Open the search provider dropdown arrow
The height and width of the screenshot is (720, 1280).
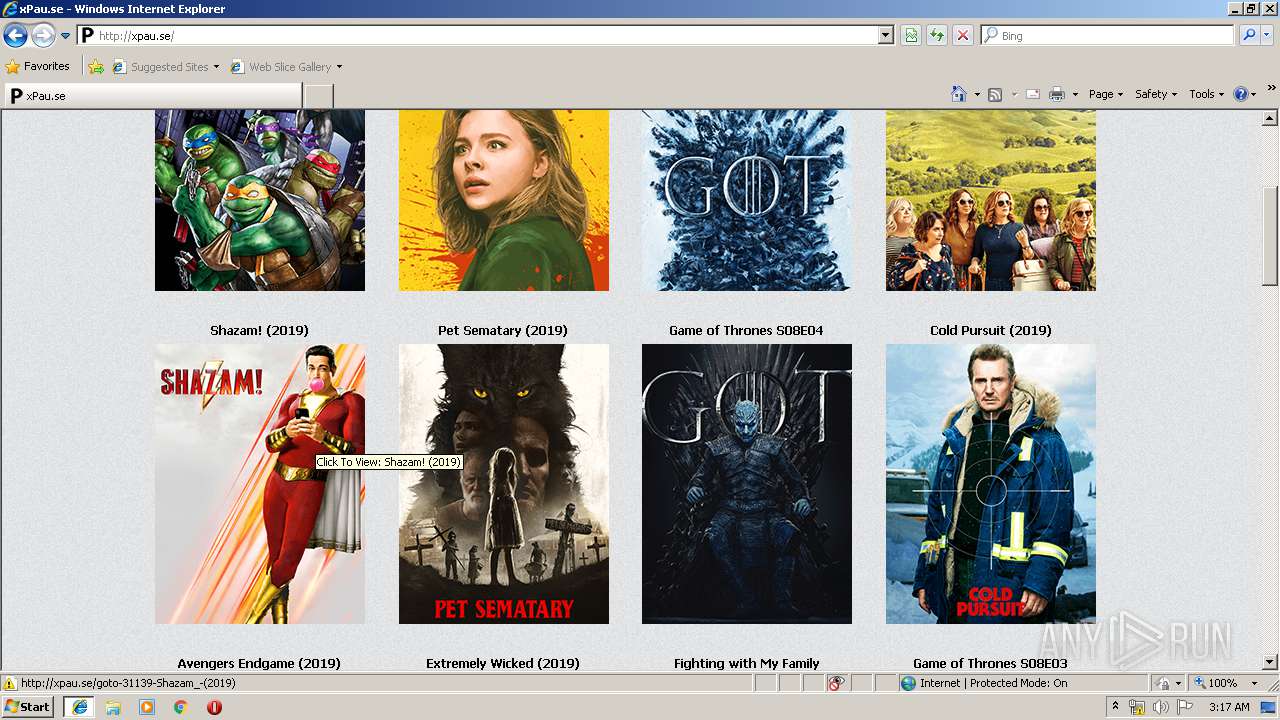pyautogui.click(x=1266, y=35)
